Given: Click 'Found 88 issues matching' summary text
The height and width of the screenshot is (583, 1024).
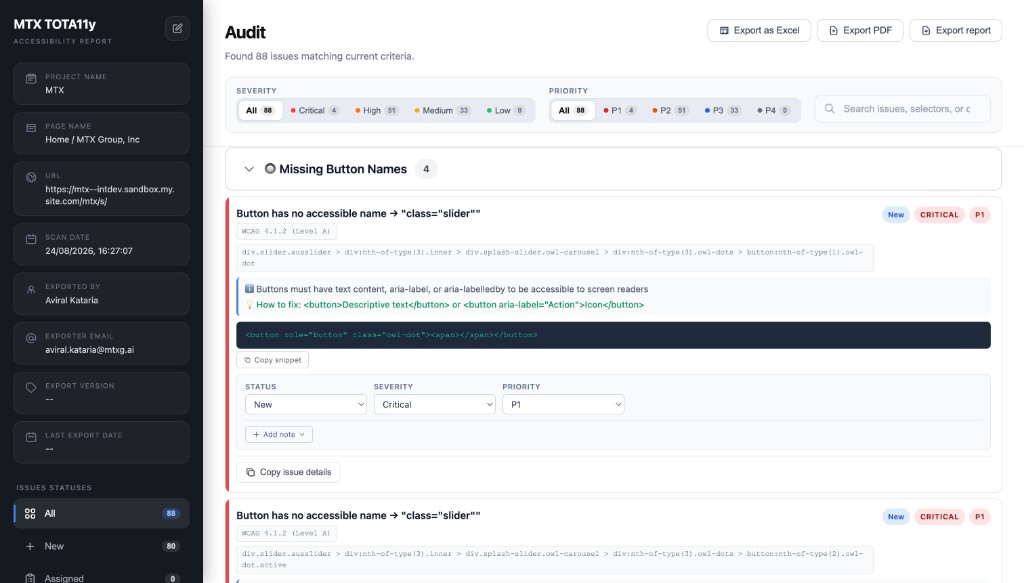Looking at the screenshot, I should tap(319, 56).
